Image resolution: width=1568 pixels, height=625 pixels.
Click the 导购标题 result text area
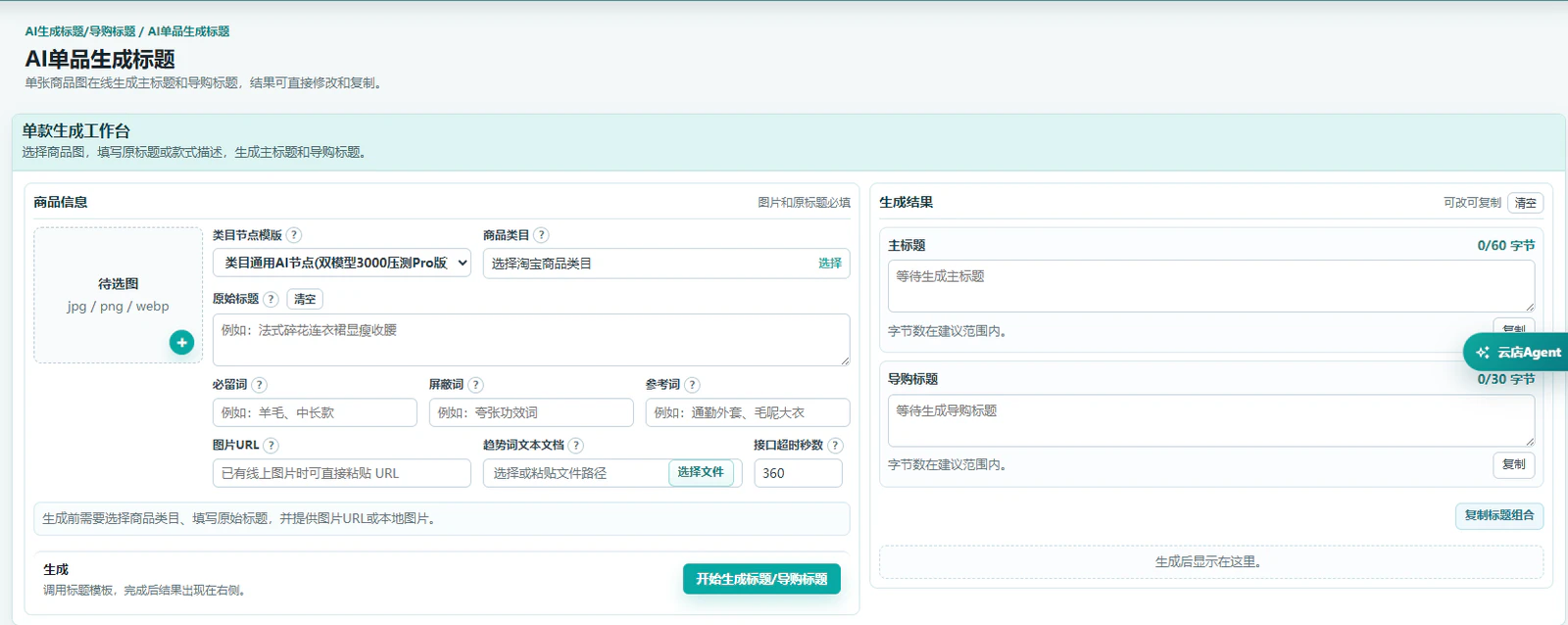[1211, 421]
